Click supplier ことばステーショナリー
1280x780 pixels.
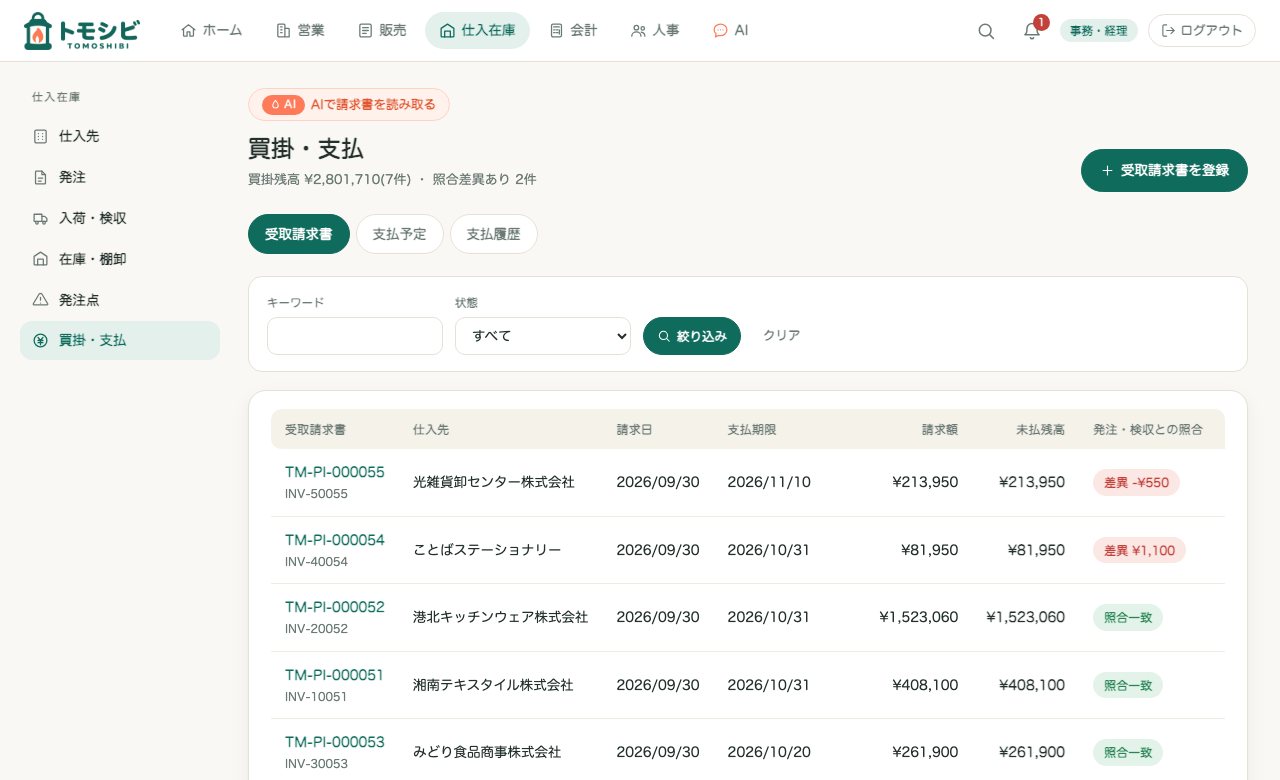click(487, 550)
